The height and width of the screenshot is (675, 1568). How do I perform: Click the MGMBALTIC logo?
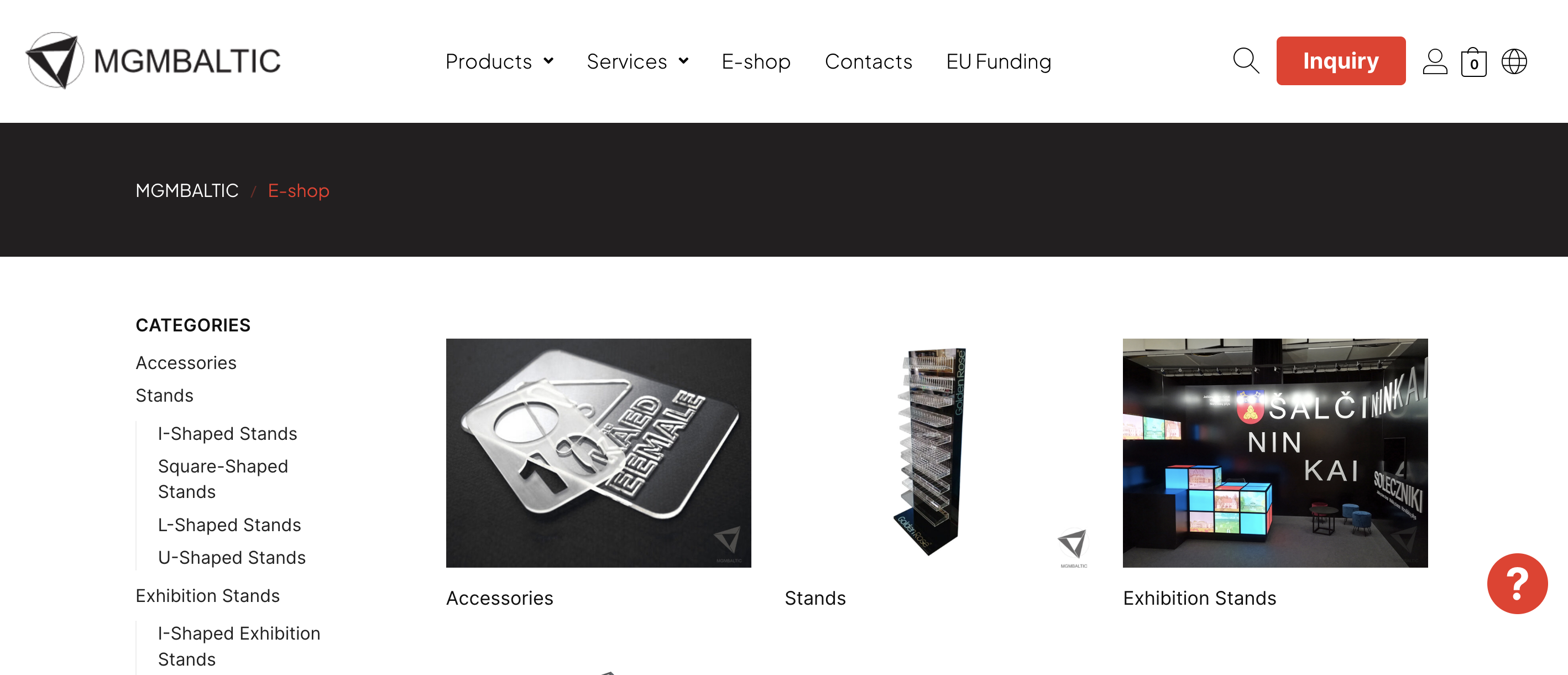coord(153,60)
